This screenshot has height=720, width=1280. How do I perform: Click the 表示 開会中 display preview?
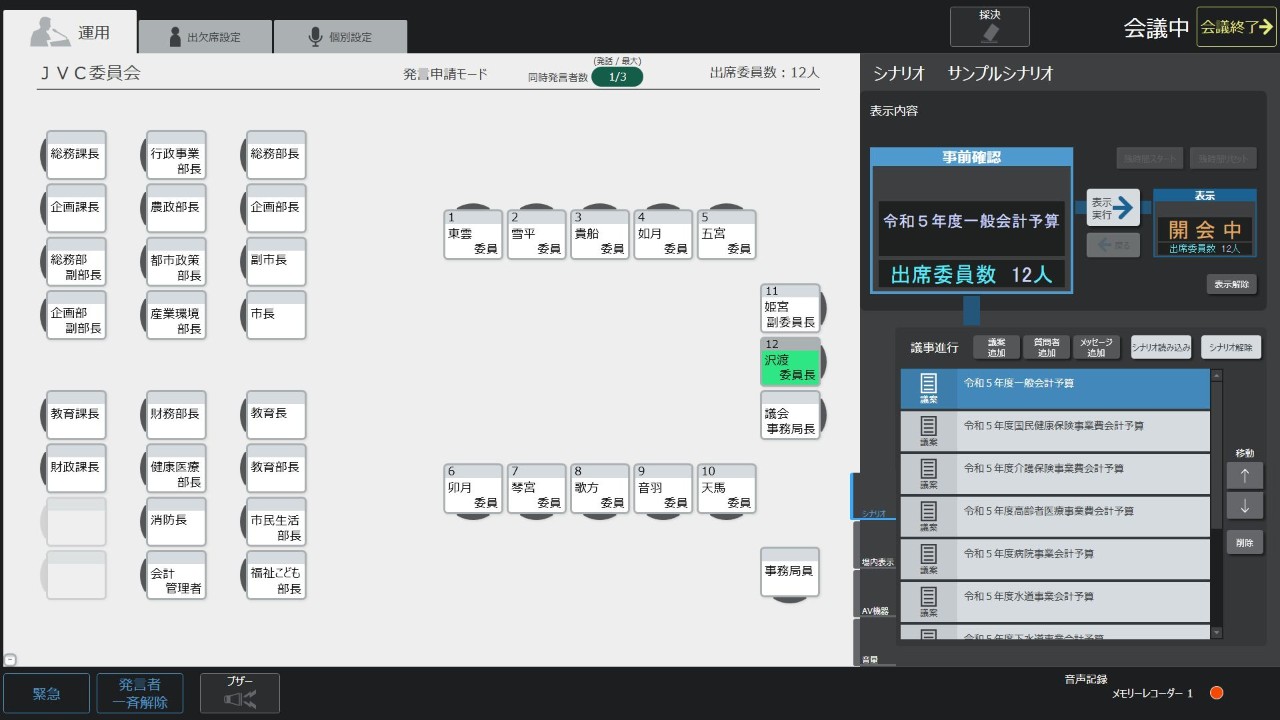tap(1205, 223)
